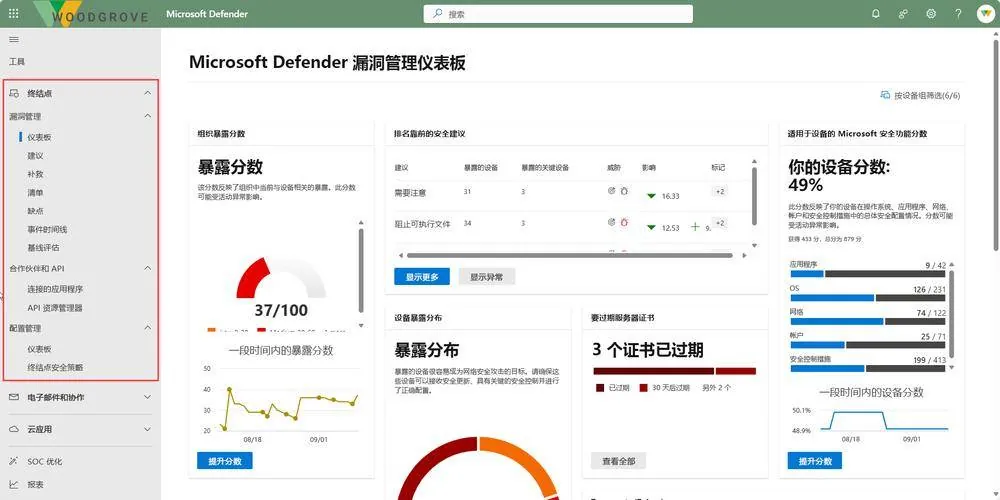Open the settings gear icon
This screenshot has height=500, width=1000.
930,13
